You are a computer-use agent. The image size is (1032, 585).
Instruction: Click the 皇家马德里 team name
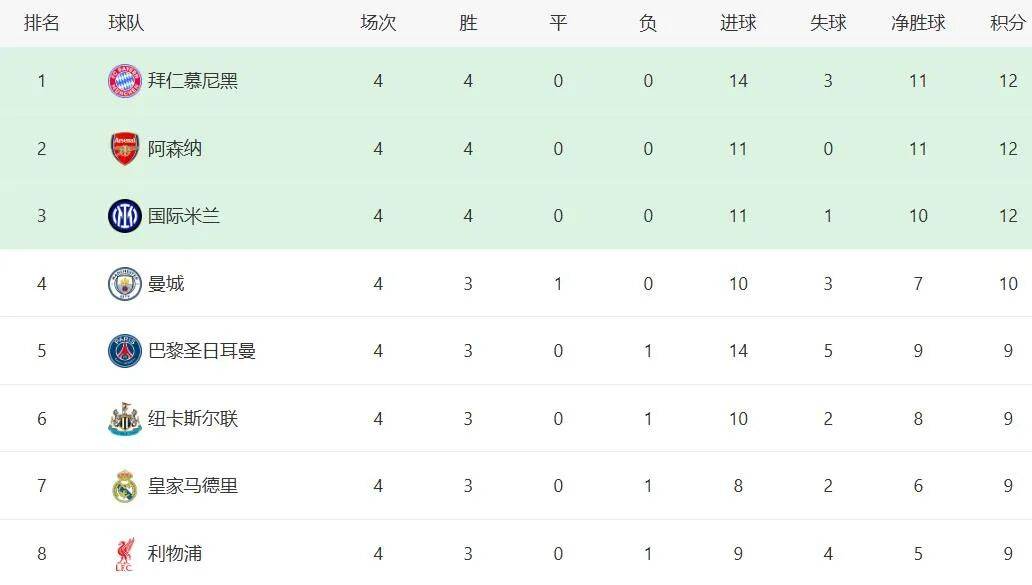point(193,486)
